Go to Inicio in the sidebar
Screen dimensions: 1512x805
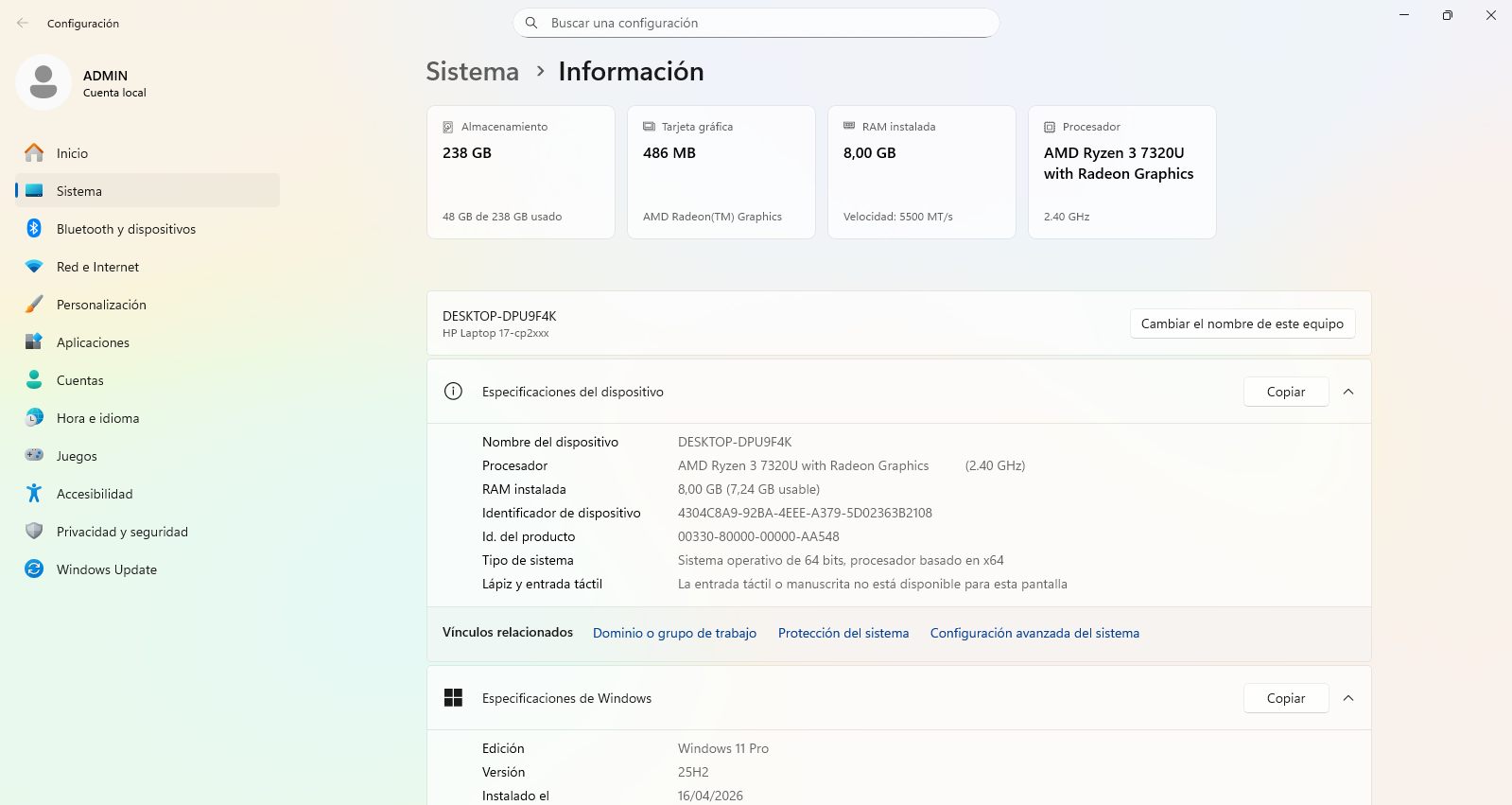(x=148, y=153)
